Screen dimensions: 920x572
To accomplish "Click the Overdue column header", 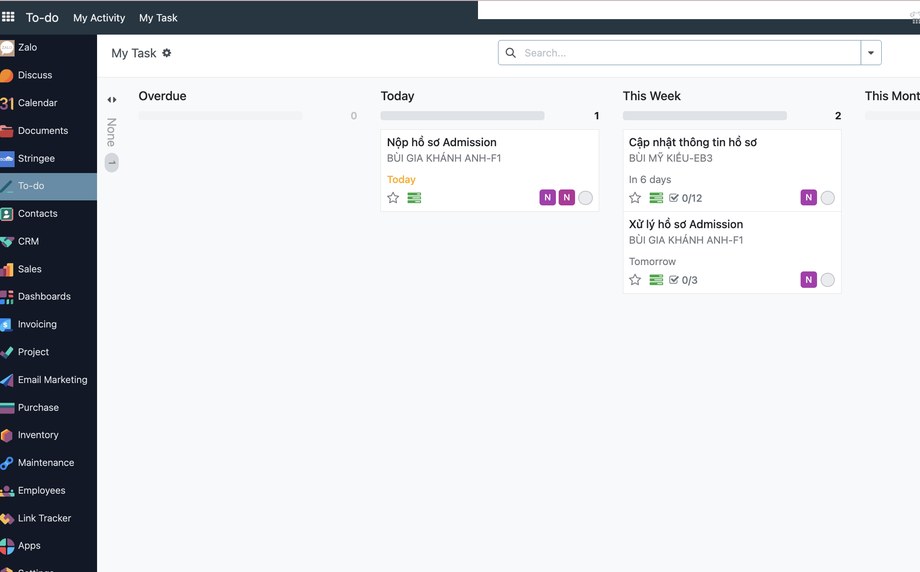I will coord(162,96).
